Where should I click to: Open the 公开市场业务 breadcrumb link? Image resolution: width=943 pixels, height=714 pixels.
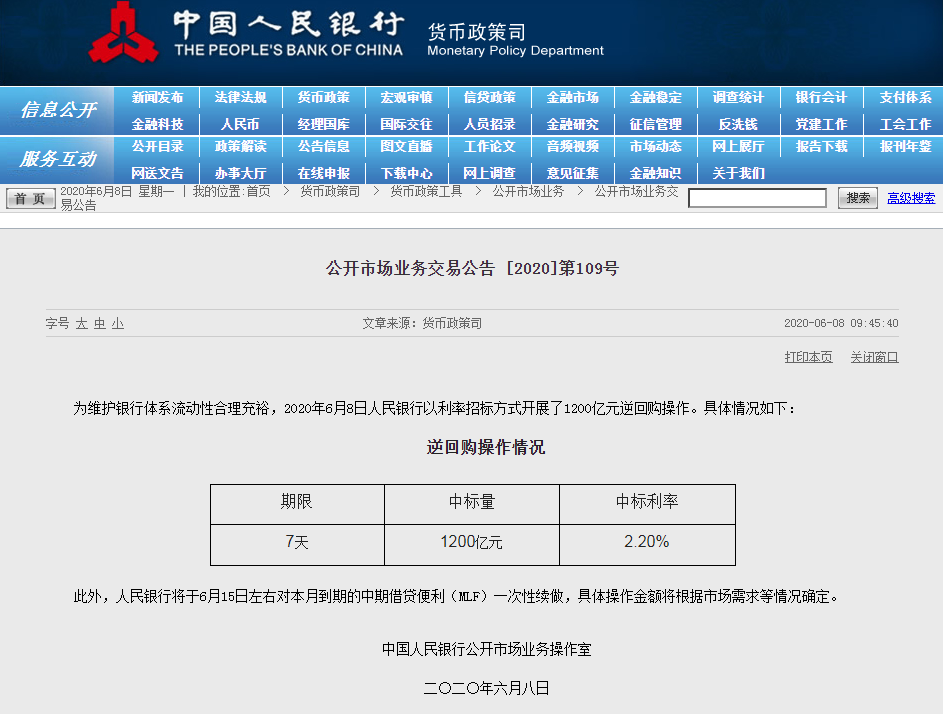(527, 191)
